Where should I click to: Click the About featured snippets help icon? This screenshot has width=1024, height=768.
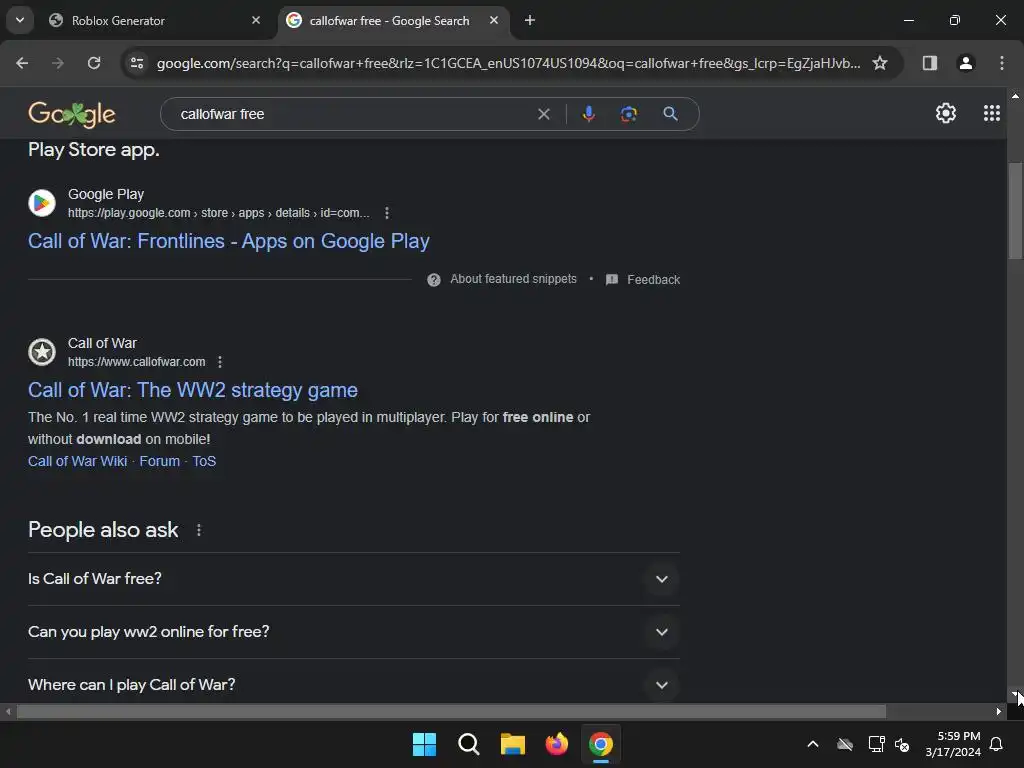[x=434, y=280]
